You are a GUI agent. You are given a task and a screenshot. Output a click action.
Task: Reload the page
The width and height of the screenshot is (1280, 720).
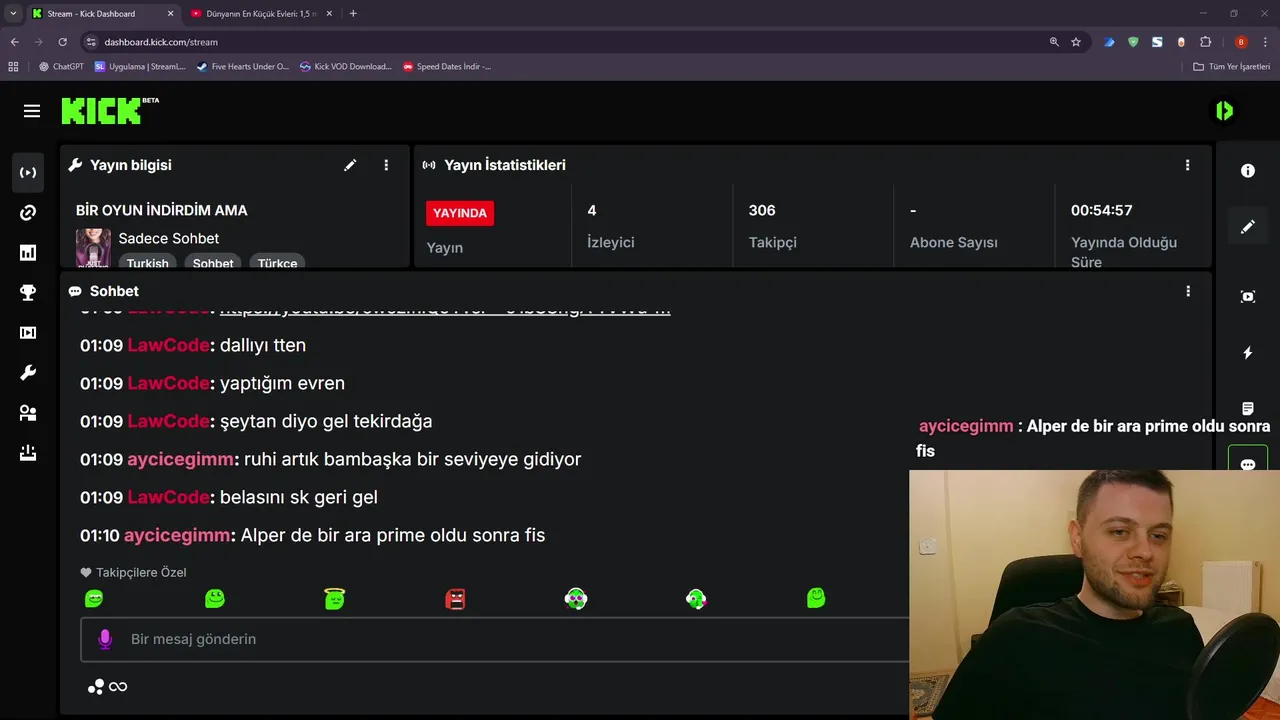[62, 42]
